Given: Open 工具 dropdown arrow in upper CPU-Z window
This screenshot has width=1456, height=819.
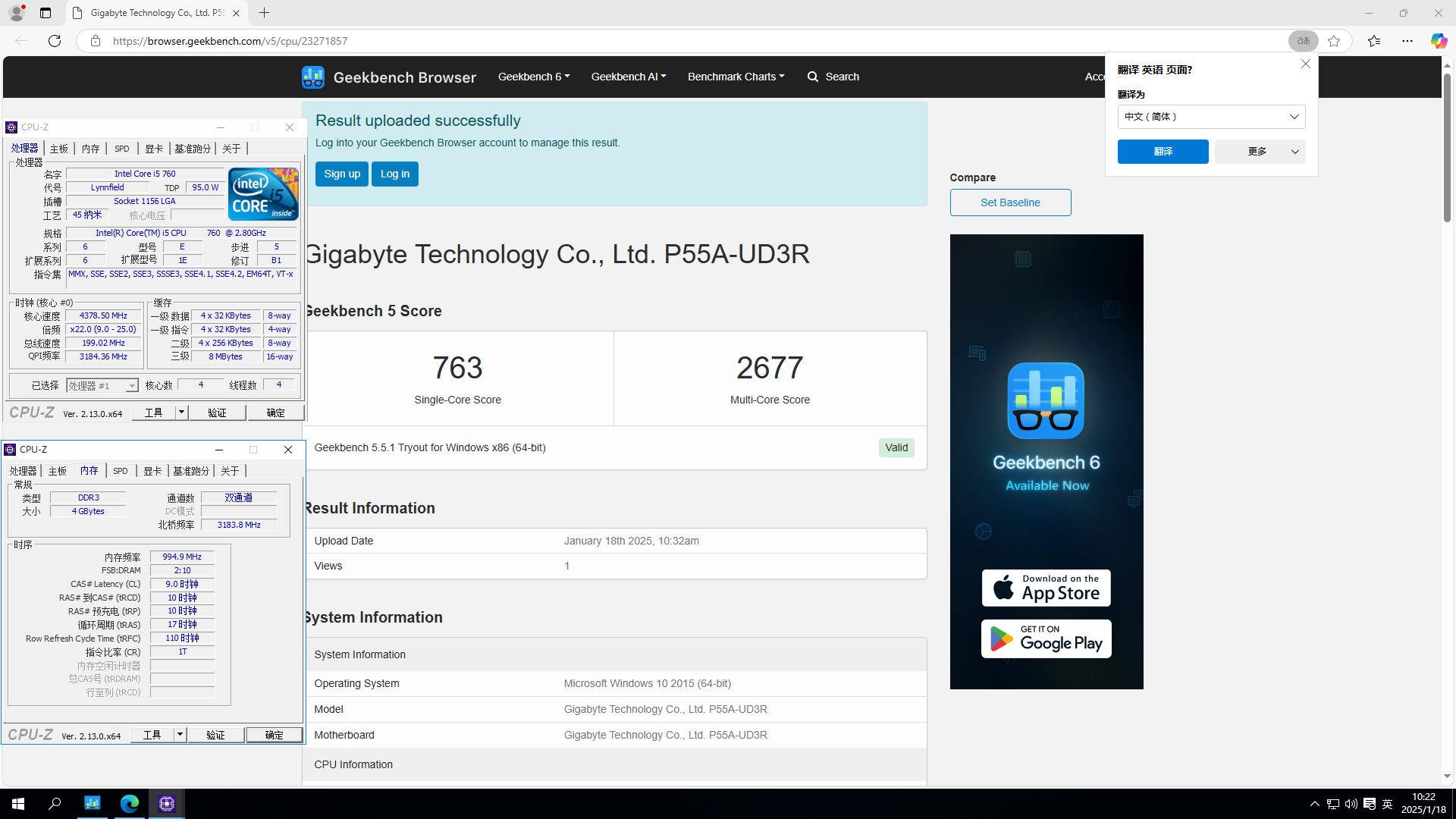Looking at the screenshot, I should point(181,413).
